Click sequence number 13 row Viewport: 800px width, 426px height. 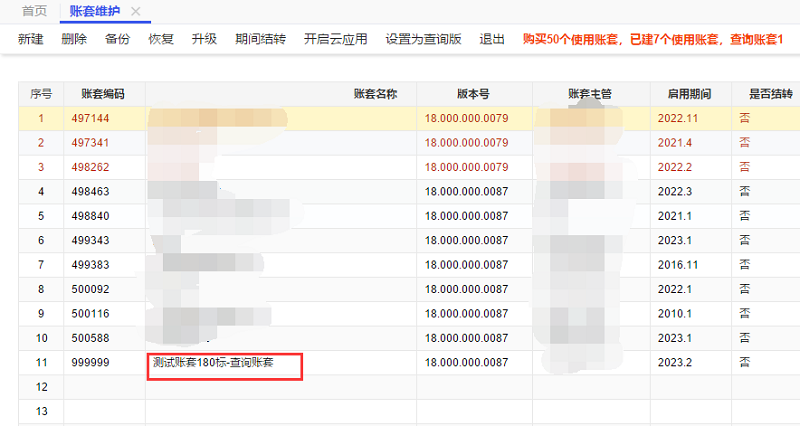pos(409,412)
